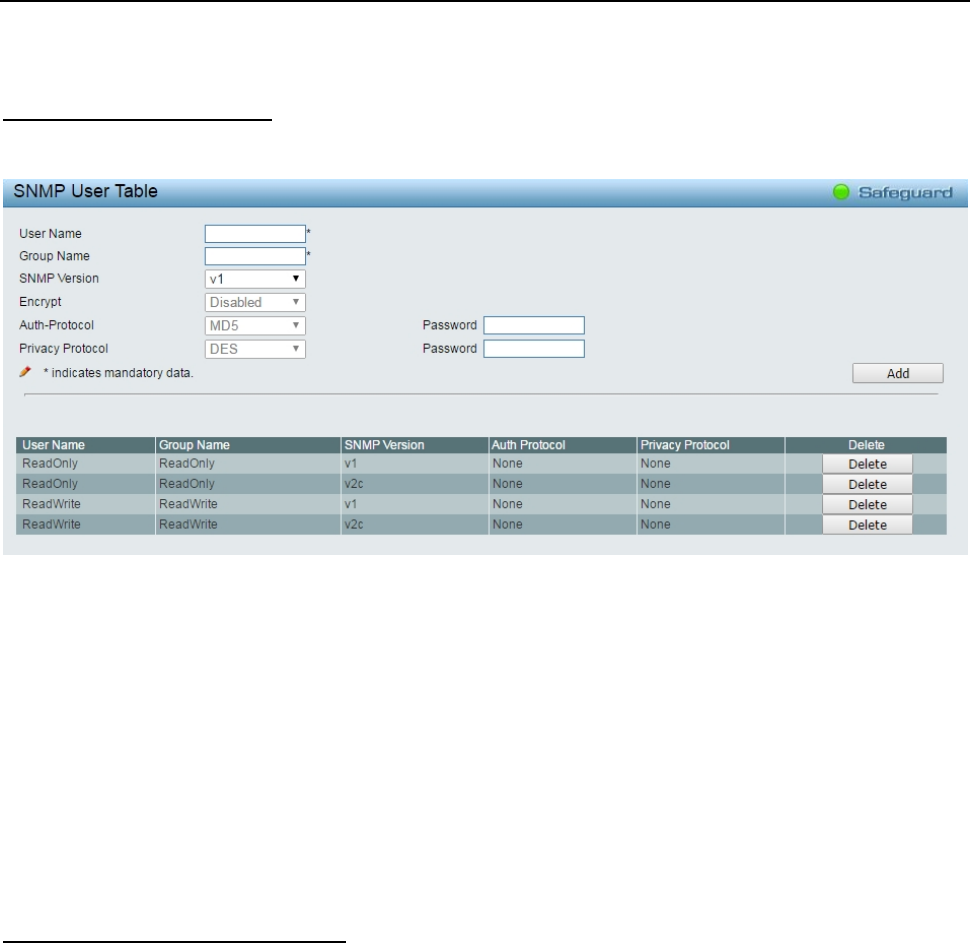
Task: Click the green Safeguard status indicator
Action: 841,192
